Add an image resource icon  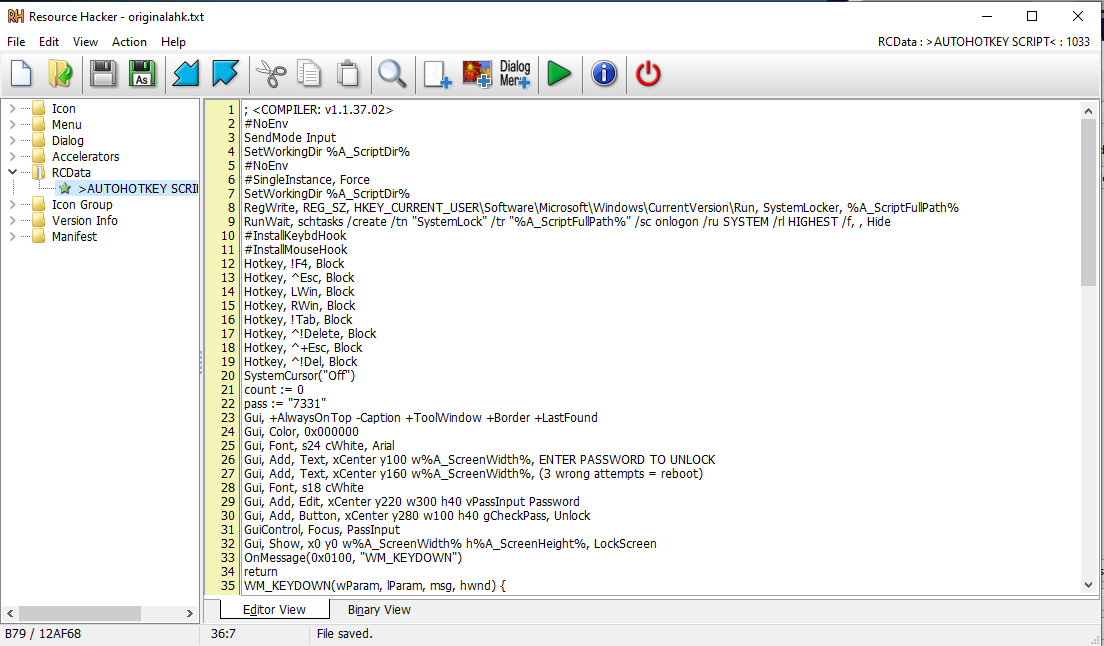[x=476, y=74]
